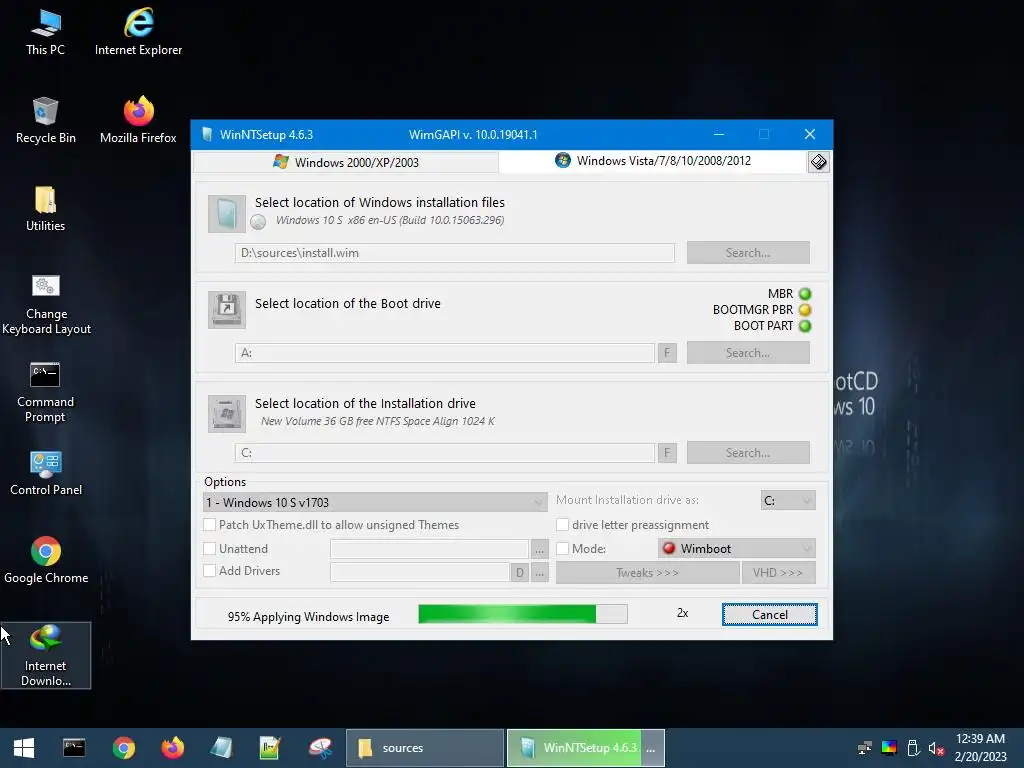Click the USB safely remove tray icon

click(x=913, y=748)
